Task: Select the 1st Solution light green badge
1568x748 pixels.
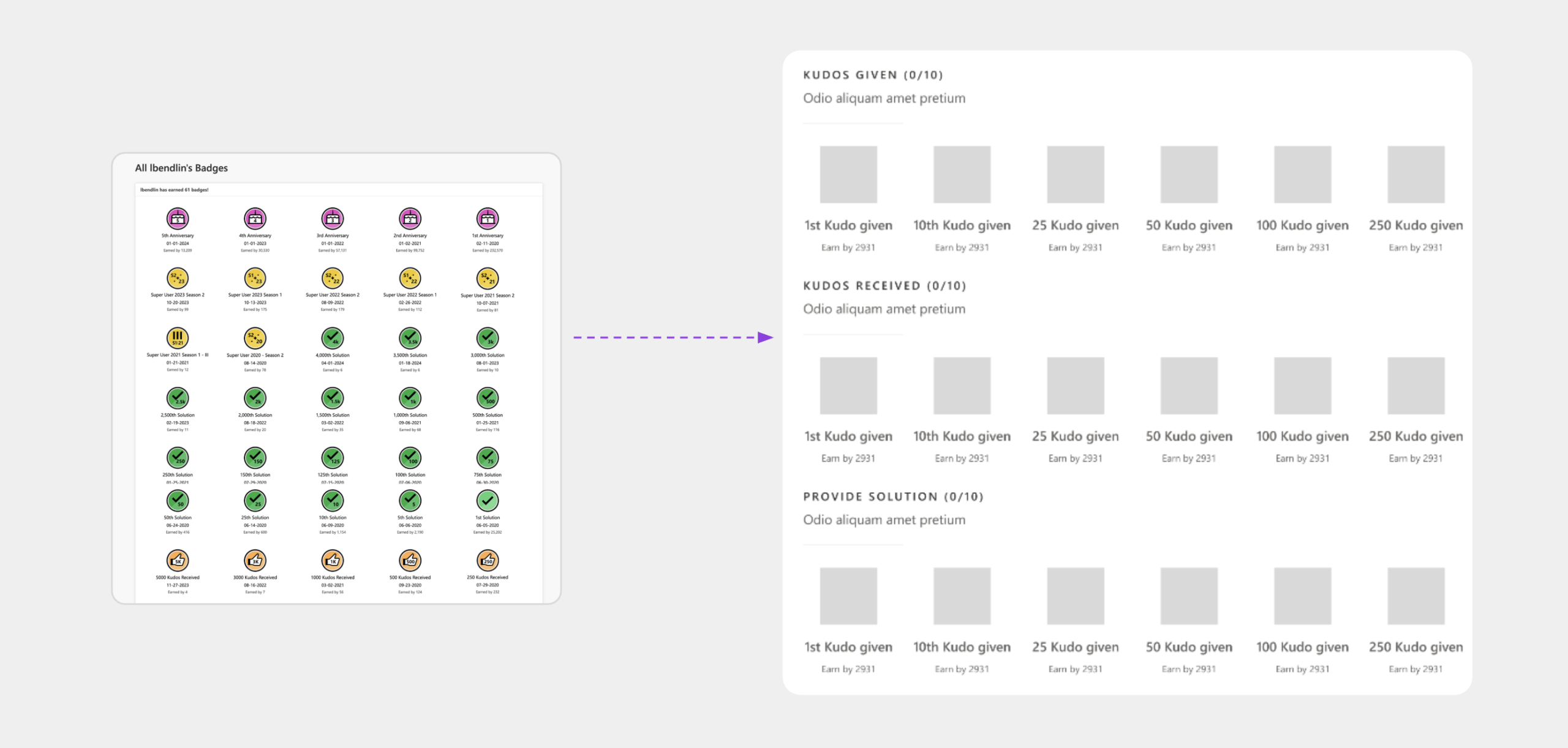Action: [x=488, y=501]
